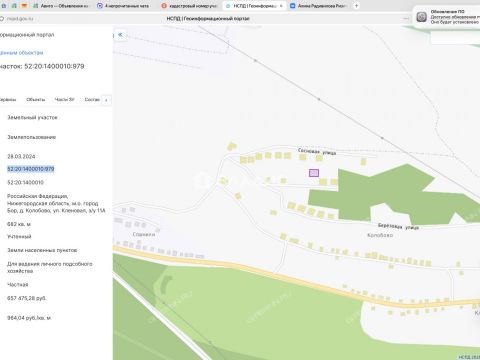This screenshot has width=480, height=360.
Task: Select the highlighted purple parcel on map
Action: point(314,173)
